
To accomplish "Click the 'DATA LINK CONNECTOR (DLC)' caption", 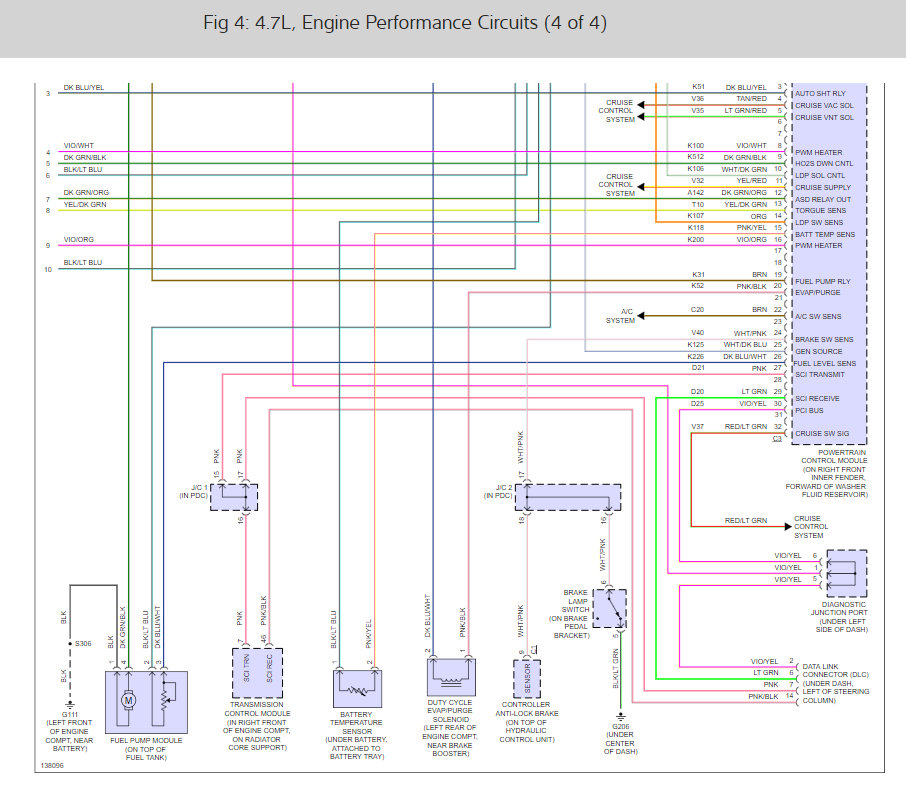I will click(836, 670).
